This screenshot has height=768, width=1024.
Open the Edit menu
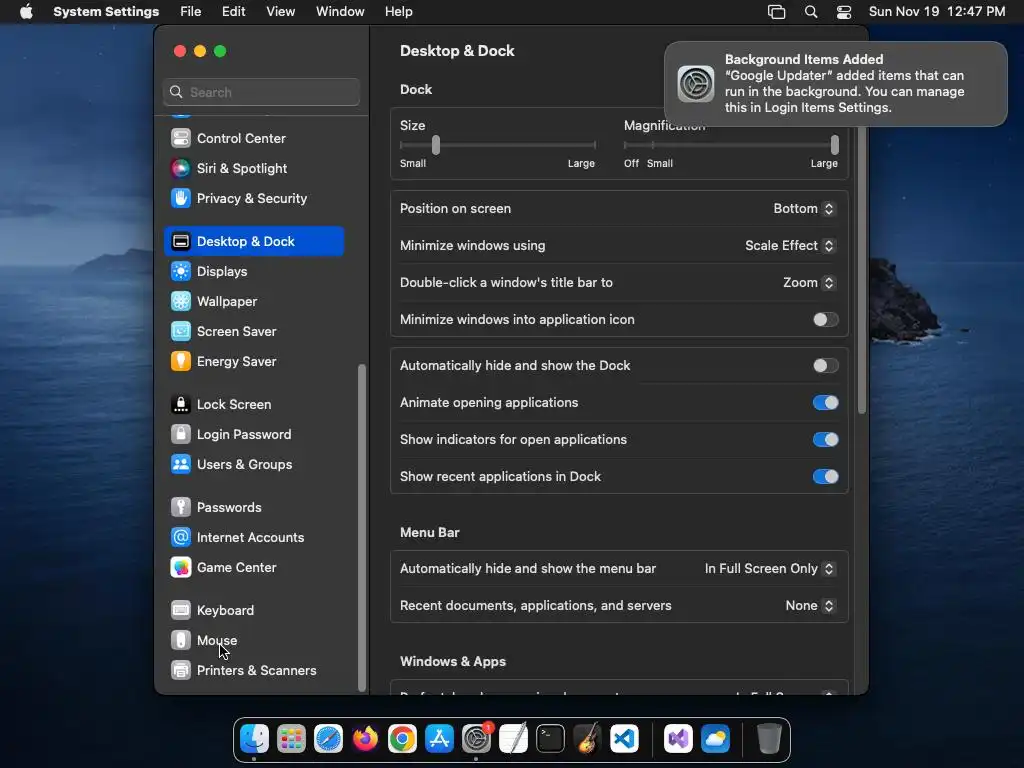coord(233,12)
